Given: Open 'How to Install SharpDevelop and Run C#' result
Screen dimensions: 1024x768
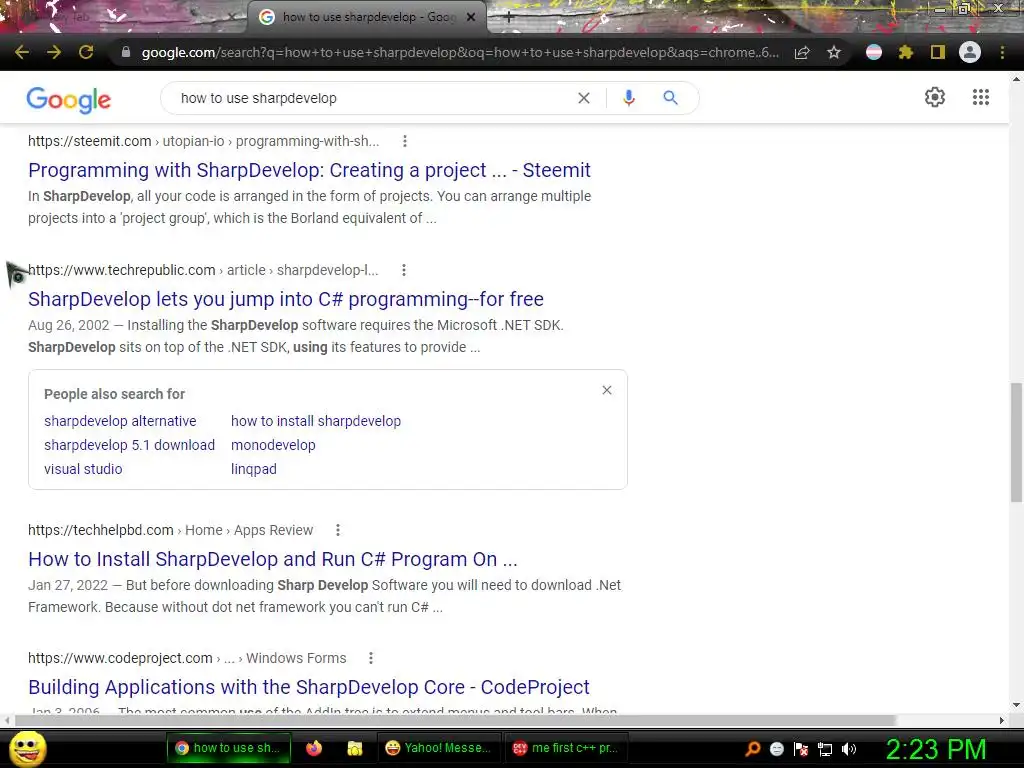Looking at the screenshot, I should (272, 559).
